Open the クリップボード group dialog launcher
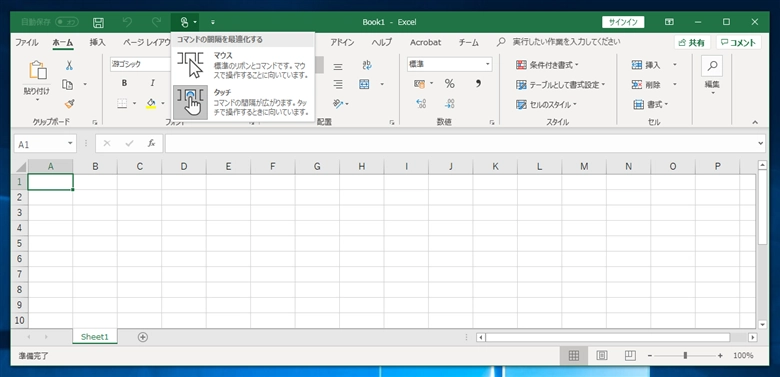Image resolution: width=780 pixels, height=377 pixels. (x=94, y=122)
